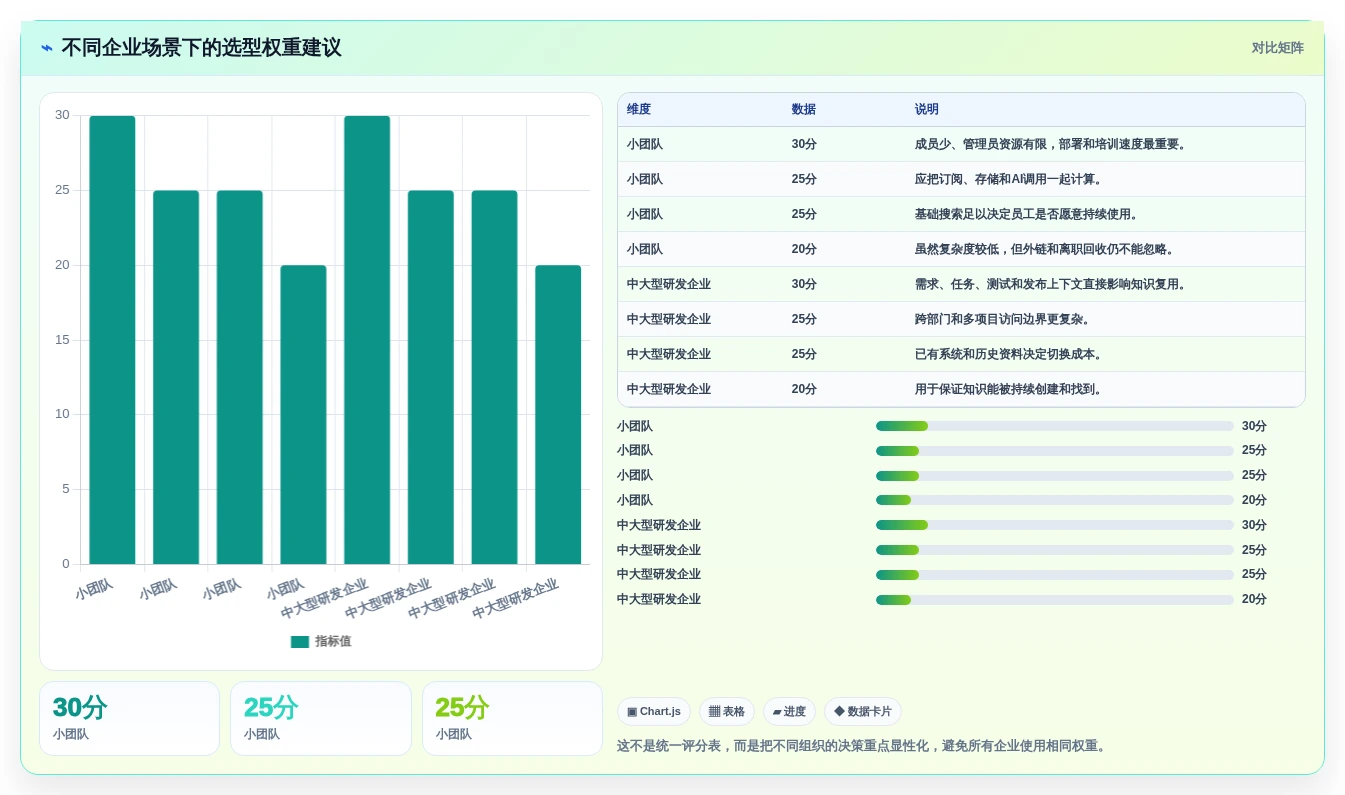Click the 数据 column header
The width and height of the screenshot is (1345, 795).
[803, 110]
